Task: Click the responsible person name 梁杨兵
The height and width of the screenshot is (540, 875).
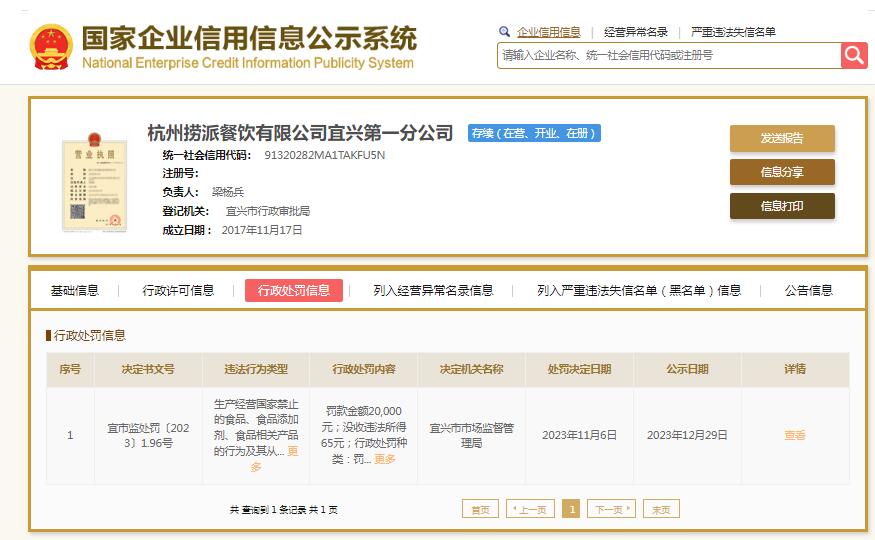Action: coord(228,192)
